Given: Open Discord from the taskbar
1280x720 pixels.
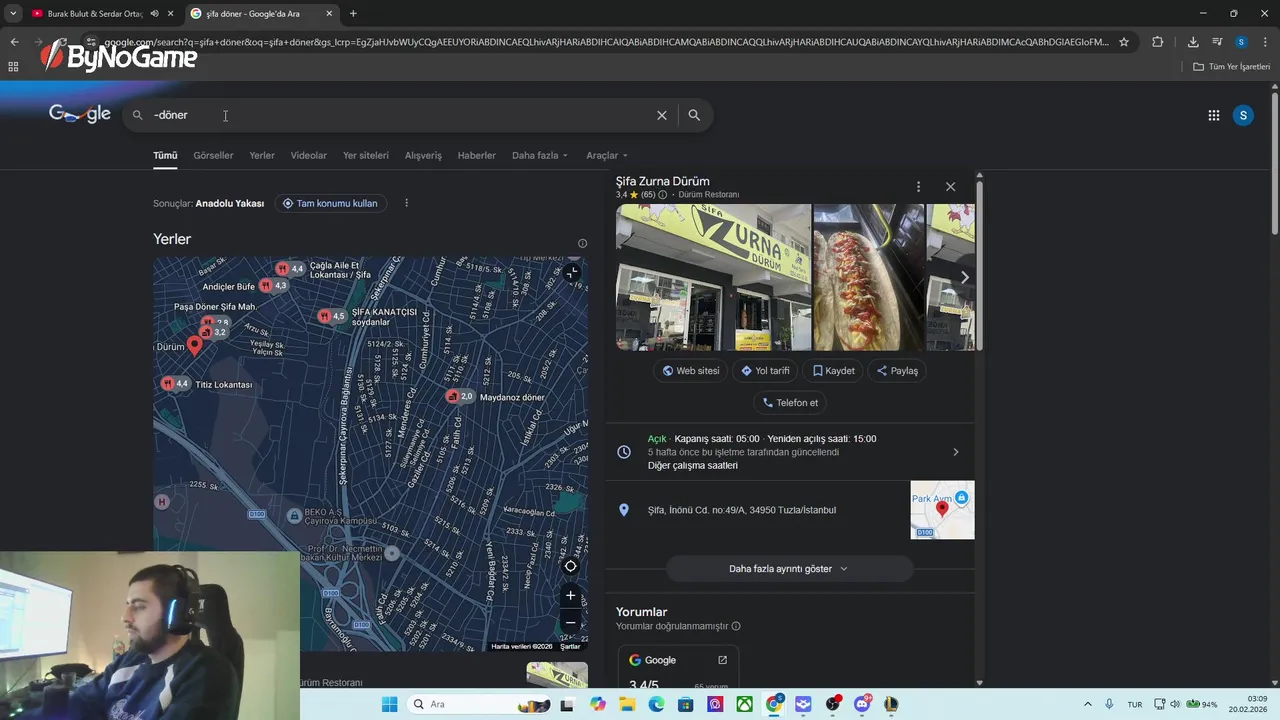Looking at the screenshot, I should pos(862,704).
